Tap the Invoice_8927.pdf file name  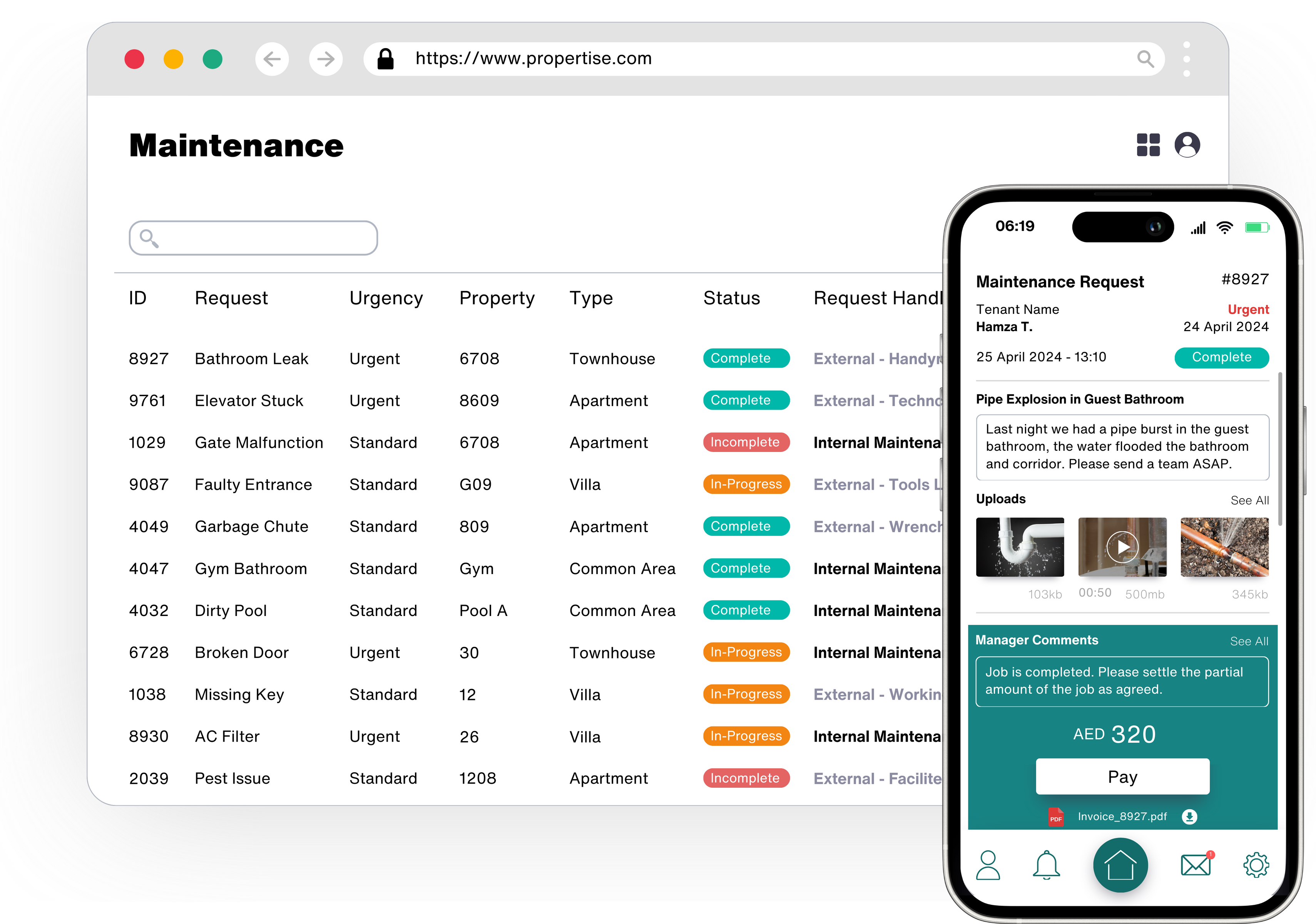tap(1122, 817)
